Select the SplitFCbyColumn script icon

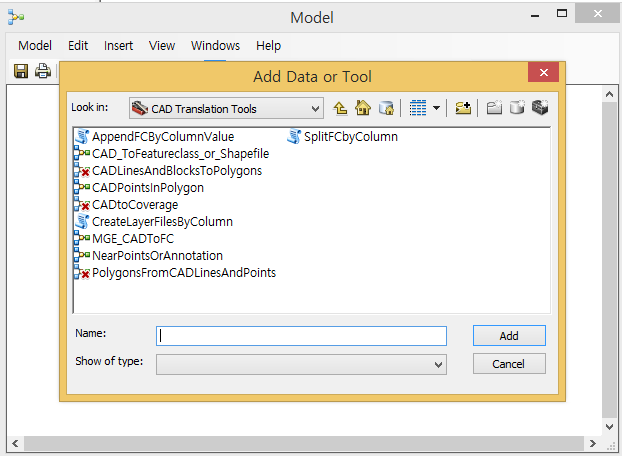[294, 136]
